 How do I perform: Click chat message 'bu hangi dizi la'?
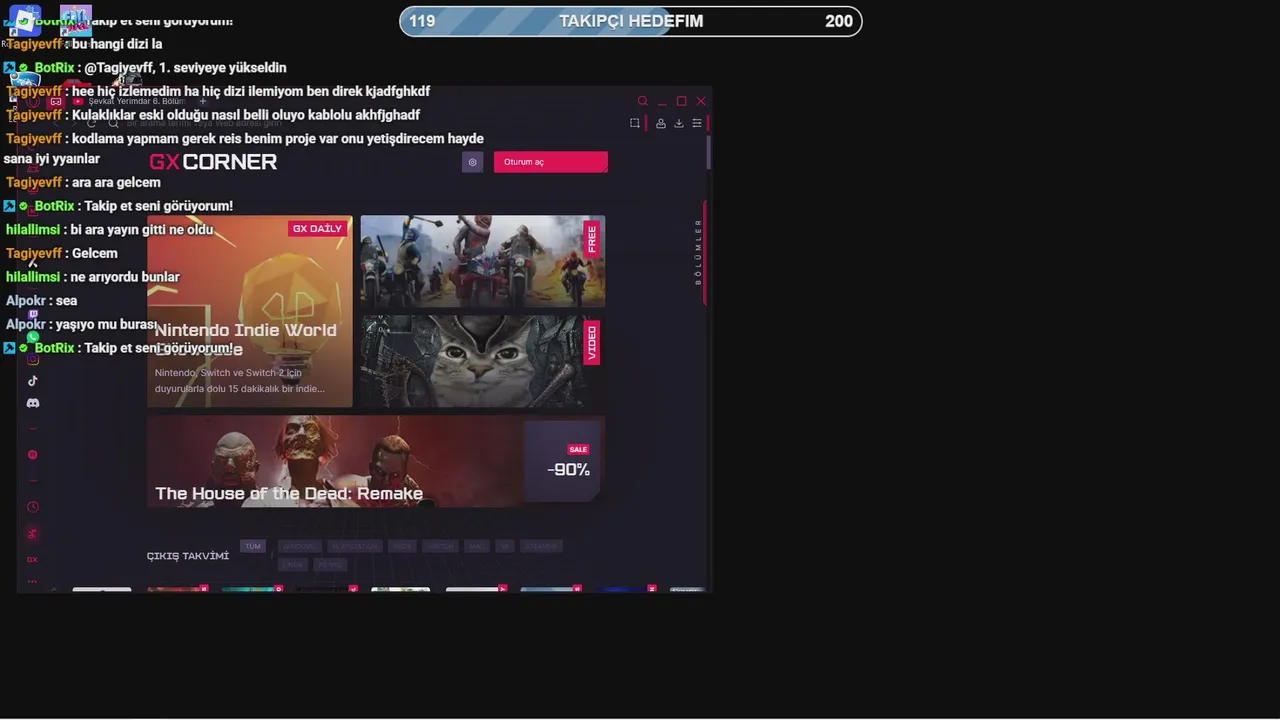117,44
